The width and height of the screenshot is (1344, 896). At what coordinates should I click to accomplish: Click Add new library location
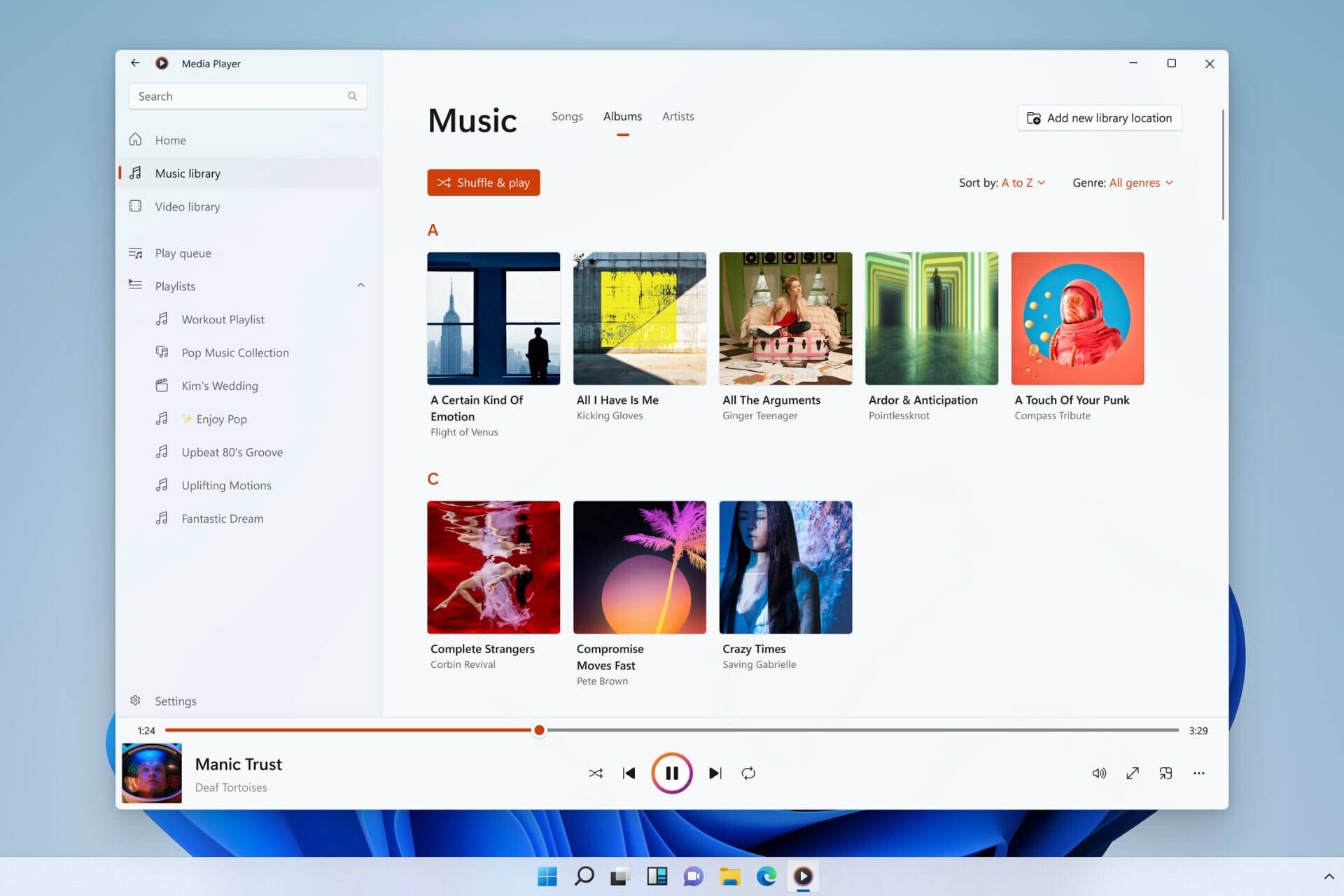click(x=1099, y=118)
